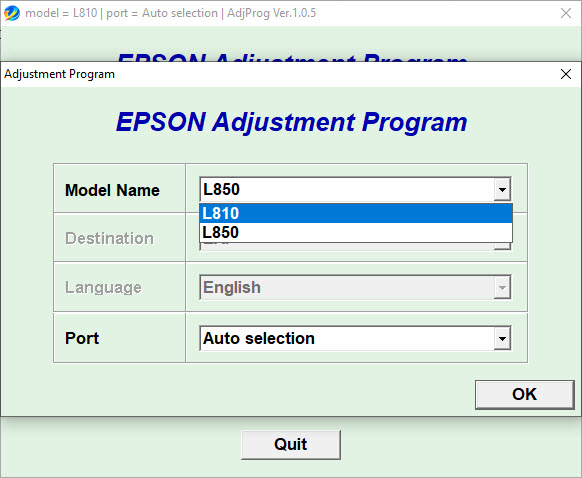Close the Adjustment Program dialog
Image resolution: width=582 pixels, height=478 pixels.
[566, 74]
